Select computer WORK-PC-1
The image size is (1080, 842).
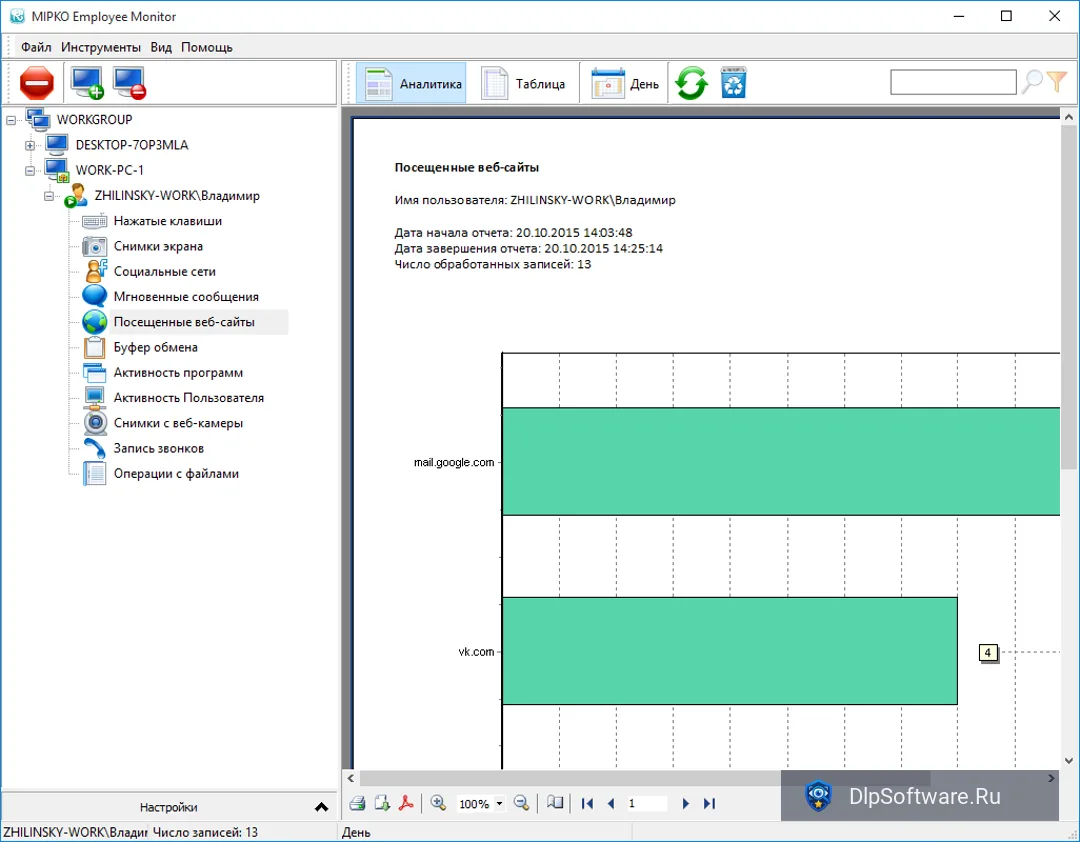pos(110,170)
